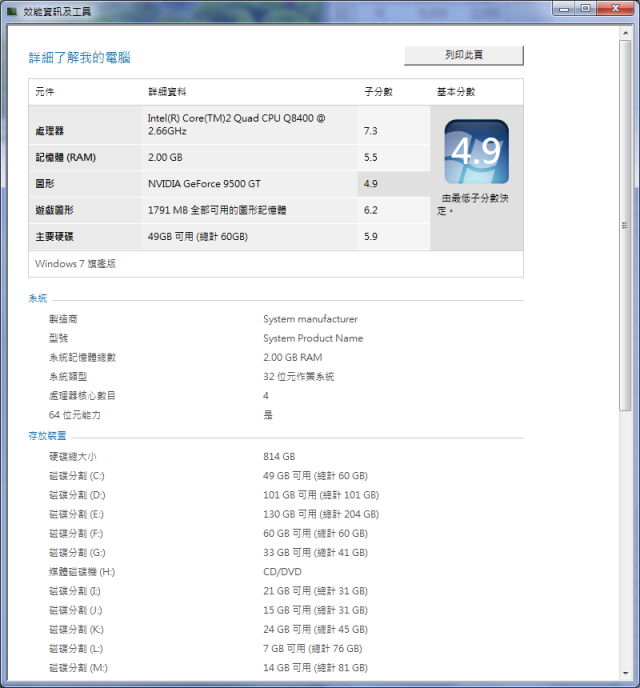Click the 系統 section heading
This screenshot has width=640, height=688.
coord(38,298)
